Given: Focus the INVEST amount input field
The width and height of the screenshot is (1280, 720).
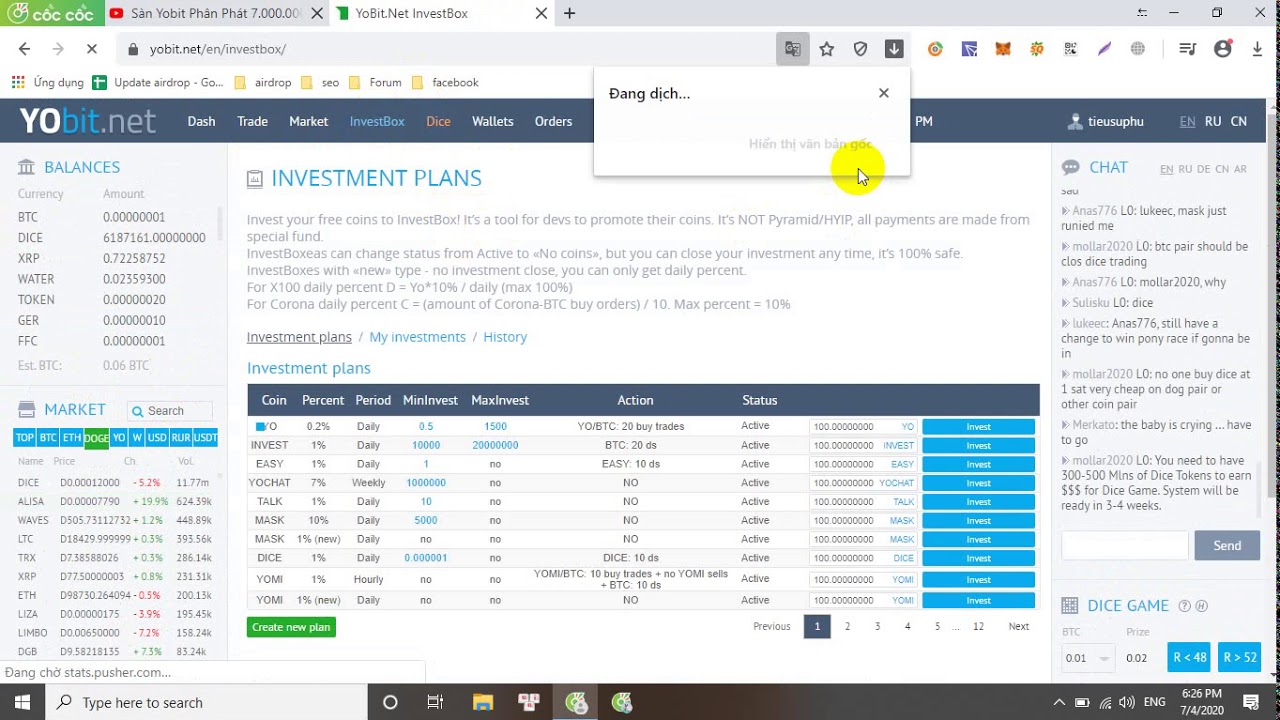Looking at the screenshot, I should 864,445.
